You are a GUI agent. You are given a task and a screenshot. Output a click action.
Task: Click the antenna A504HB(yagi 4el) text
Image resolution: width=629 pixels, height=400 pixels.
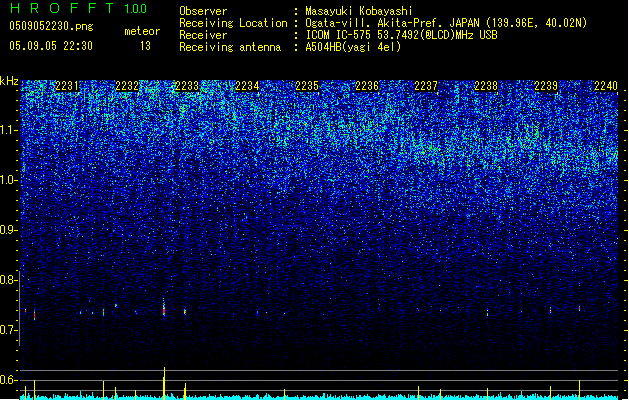[x=353, y=47]
